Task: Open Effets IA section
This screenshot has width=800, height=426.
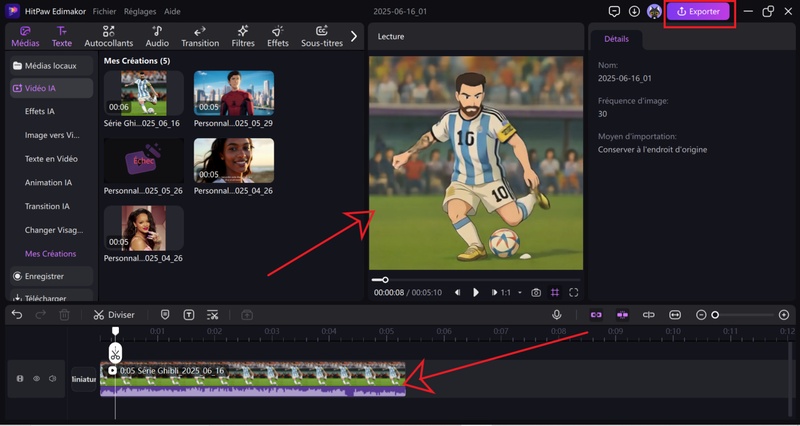Action: point(40,111)
